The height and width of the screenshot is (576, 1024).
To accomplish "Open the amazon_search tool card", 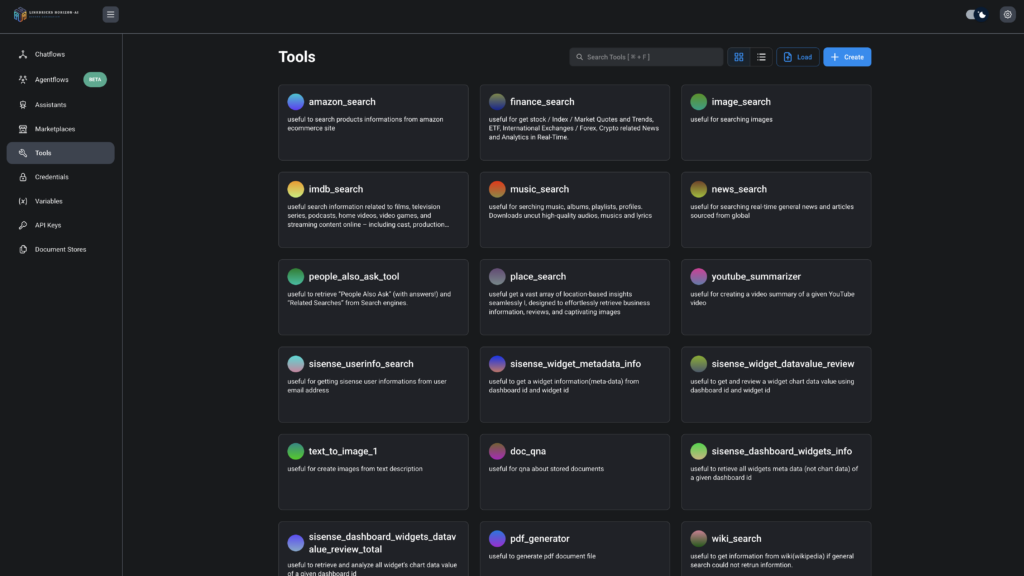I will (373, 122).
